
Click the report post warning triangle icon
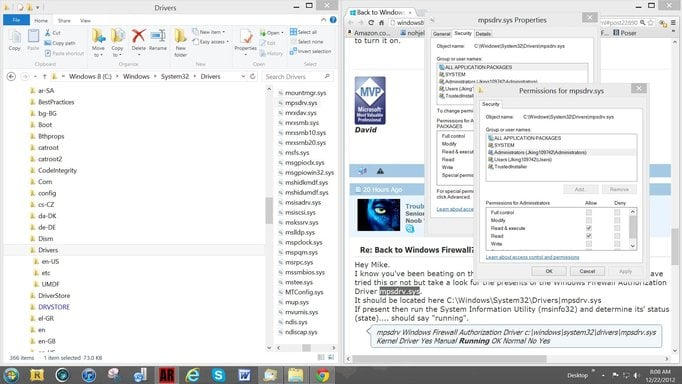(x=380, y=171)
